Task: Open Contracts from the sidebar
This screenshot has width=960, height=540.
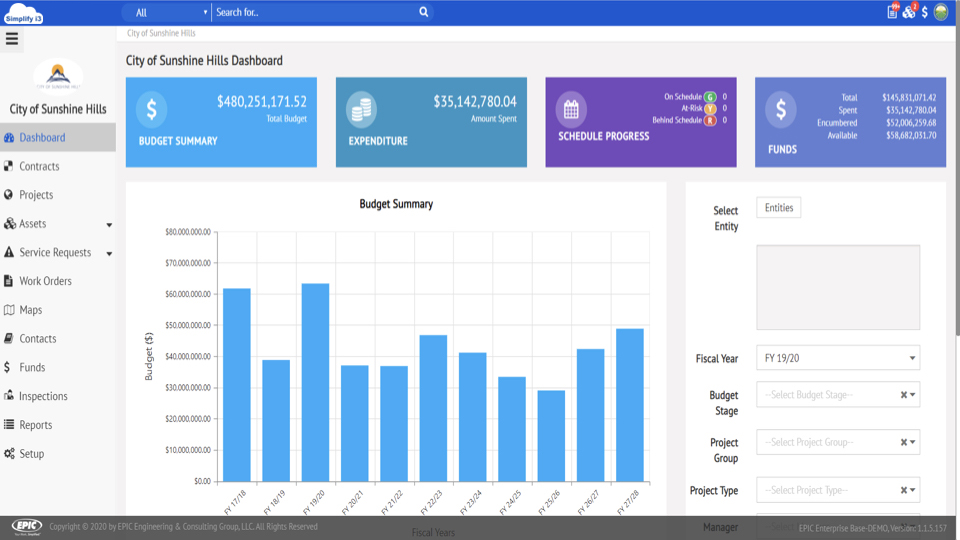Action: click(39, 167)
